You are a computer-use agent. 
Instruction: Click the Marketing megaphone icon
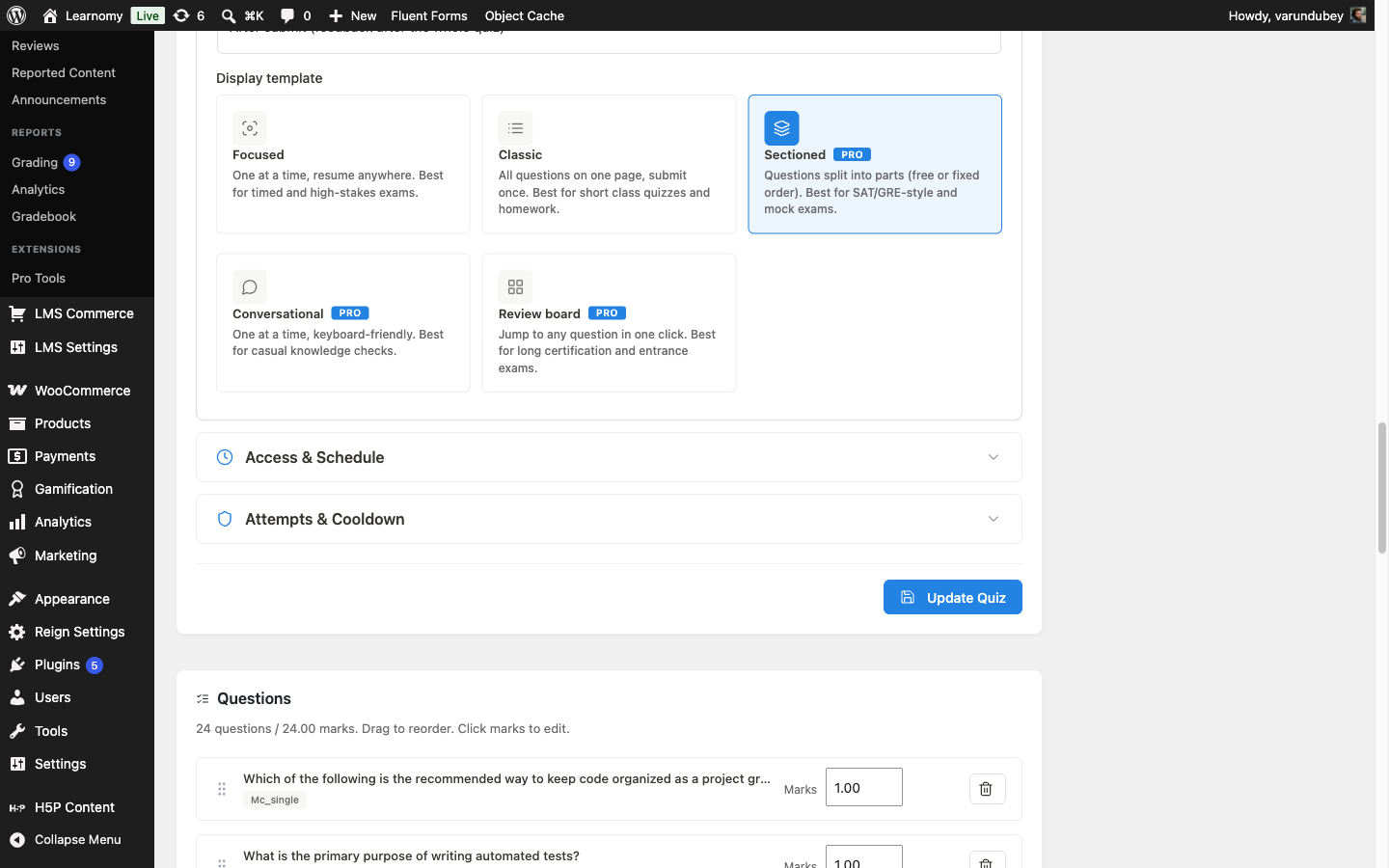pos(17,556)
